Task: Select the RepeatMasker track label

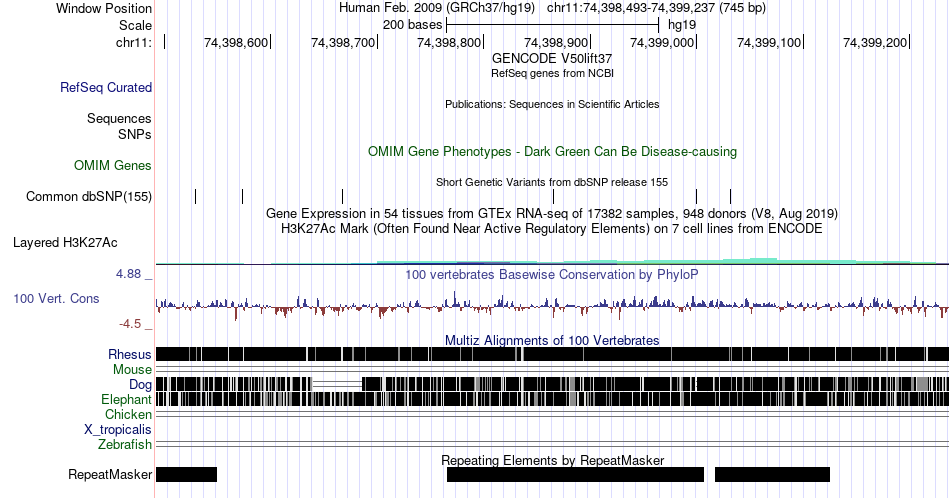Action: click(110, 474)
